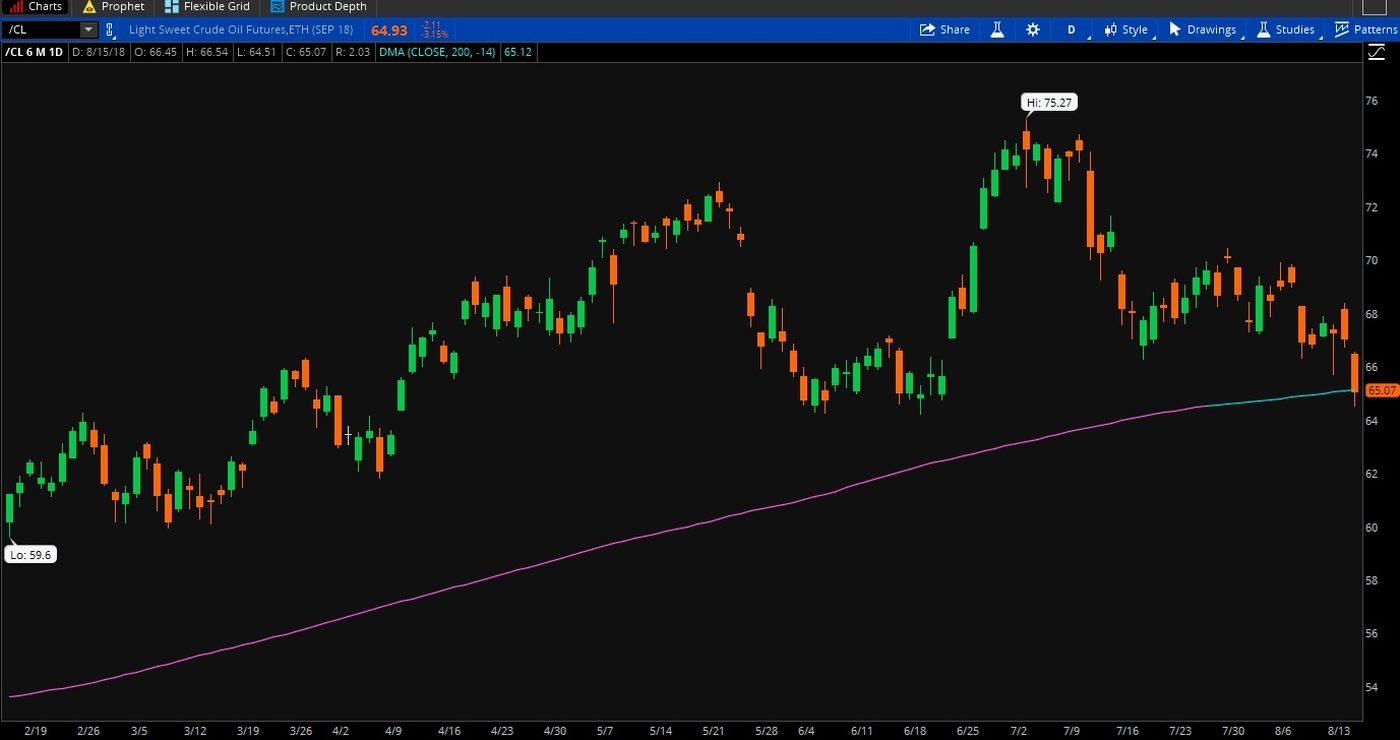Click the /CL 6 M 1D chart label
Screen dimensions: 1400x740
(34, 52)
